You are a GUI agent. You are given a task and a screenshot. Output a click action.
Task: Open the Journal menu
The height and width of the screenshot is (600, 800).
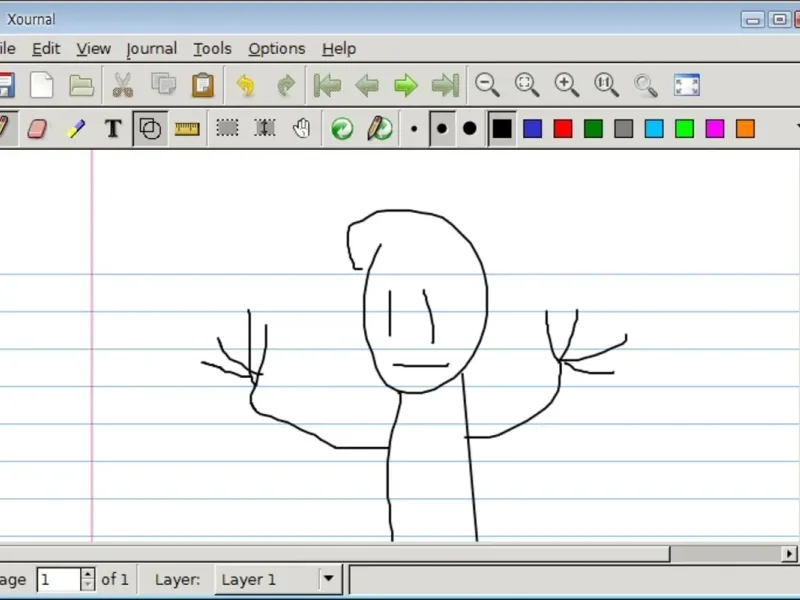tap(152, 48)
